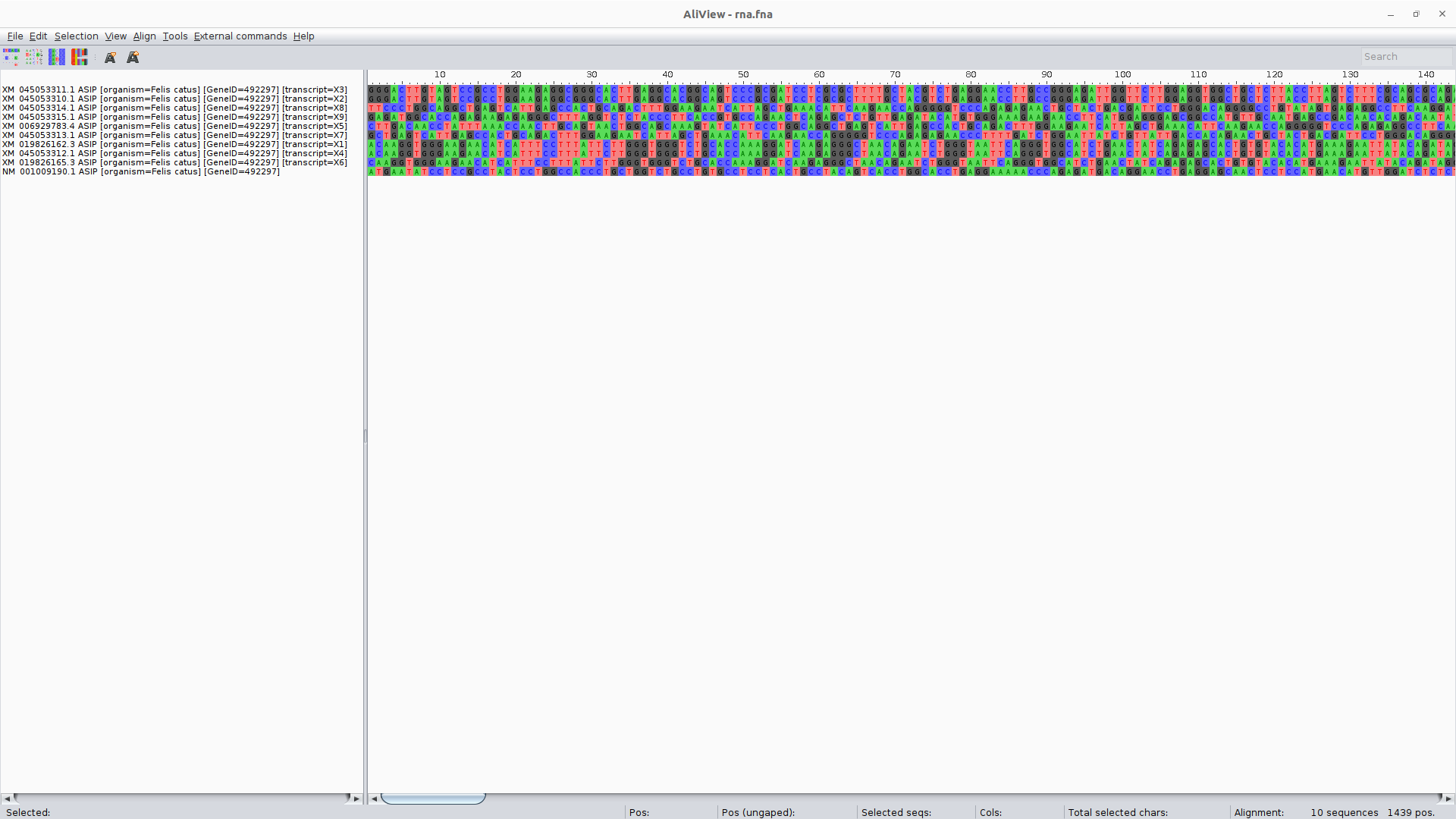Image resolution: width=1456 pixels, height=819 pixels.
Task: Expand the Tools menu dropdown
Action: point(174,36)
